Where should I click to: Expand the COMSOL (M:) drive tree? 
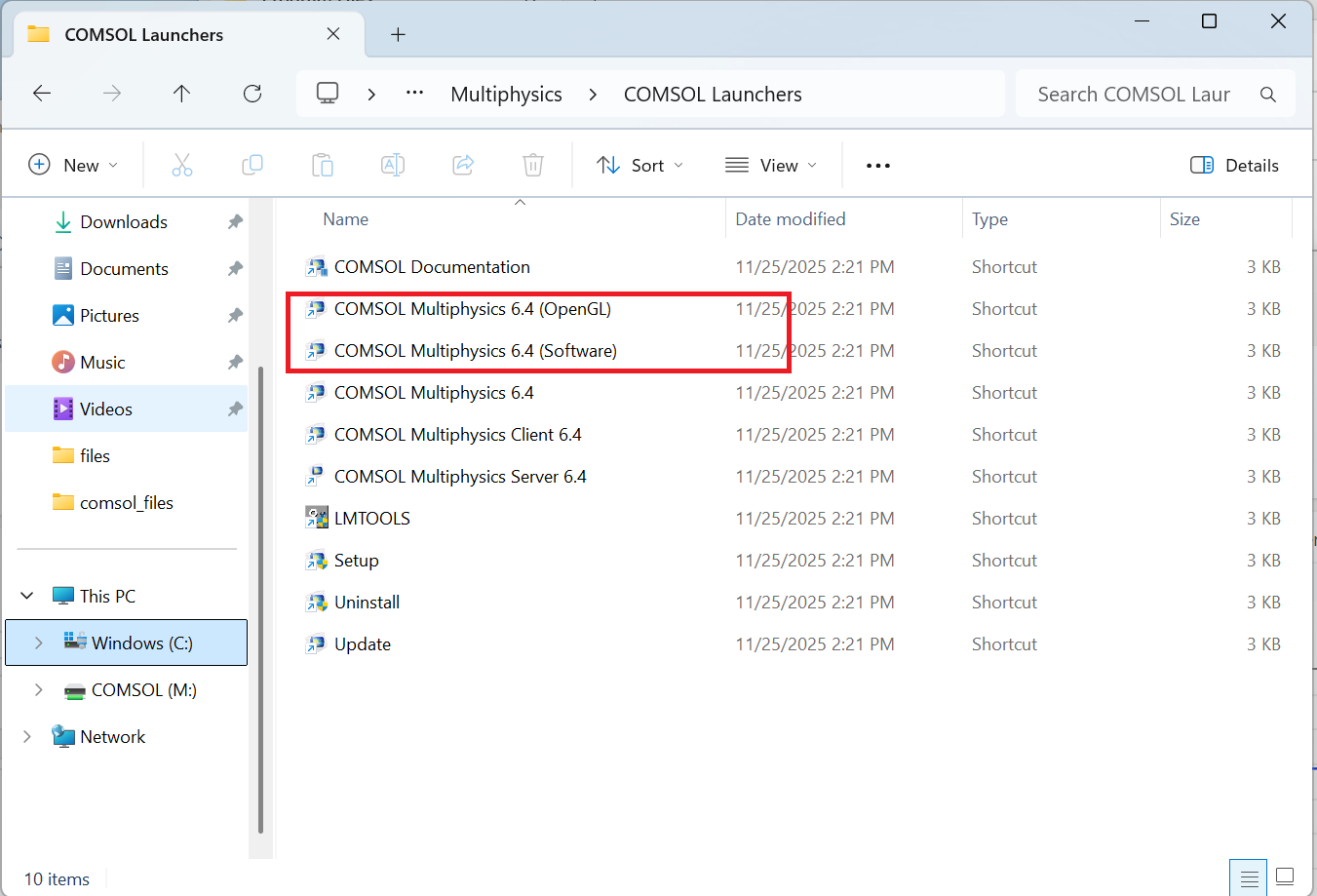point(39,690)
